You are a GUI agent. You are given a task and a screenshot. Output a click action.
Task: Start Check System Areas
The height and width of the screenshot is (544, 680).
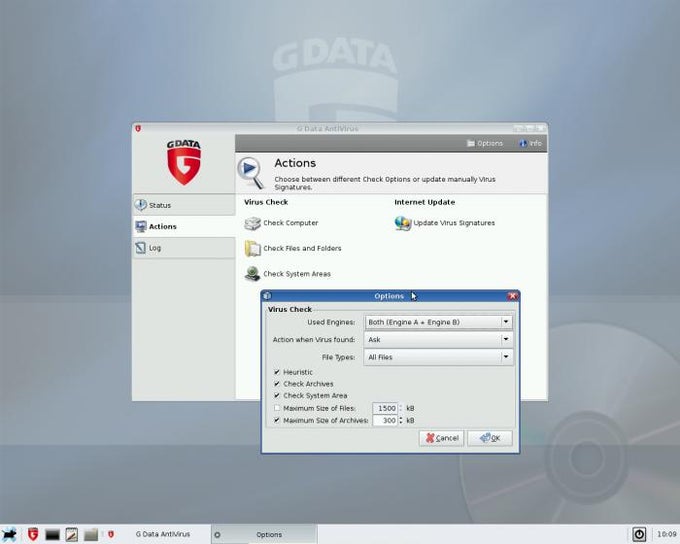click(297, 274)
